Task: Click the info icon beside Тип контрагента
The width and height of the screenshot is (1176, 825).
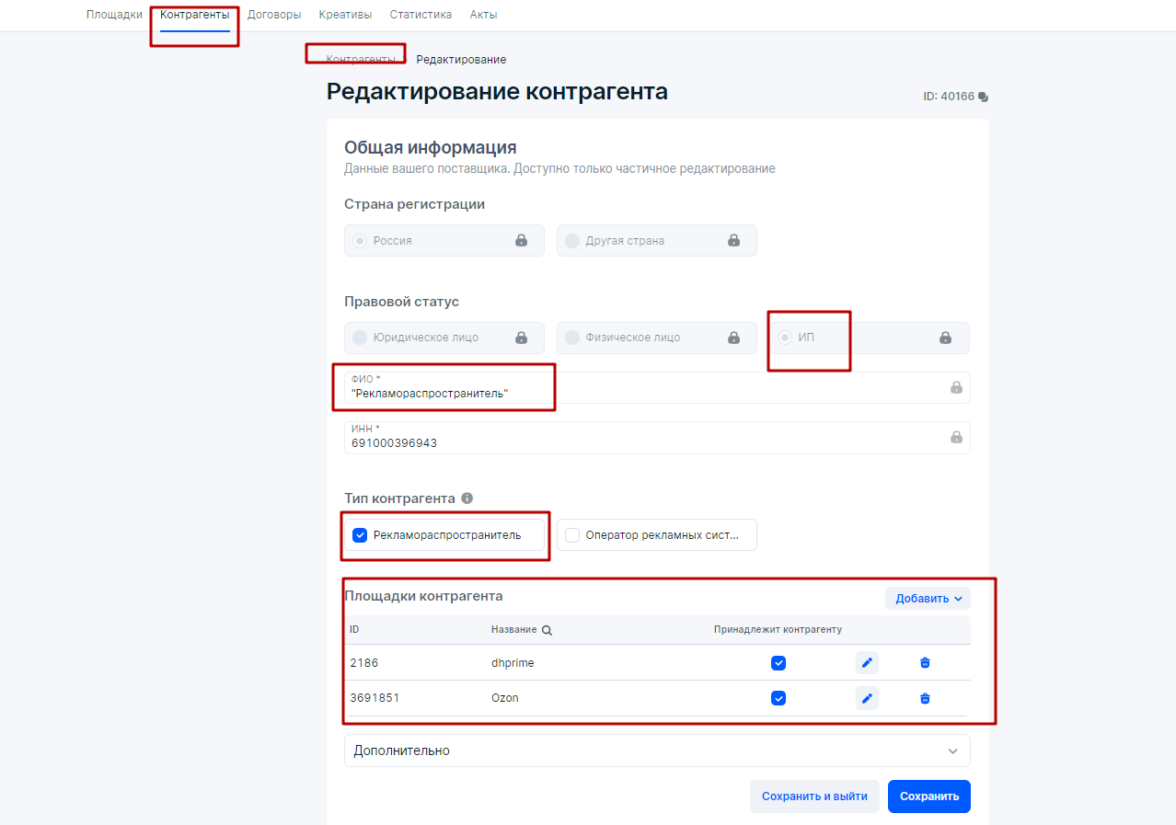Action: pos(467,498)
